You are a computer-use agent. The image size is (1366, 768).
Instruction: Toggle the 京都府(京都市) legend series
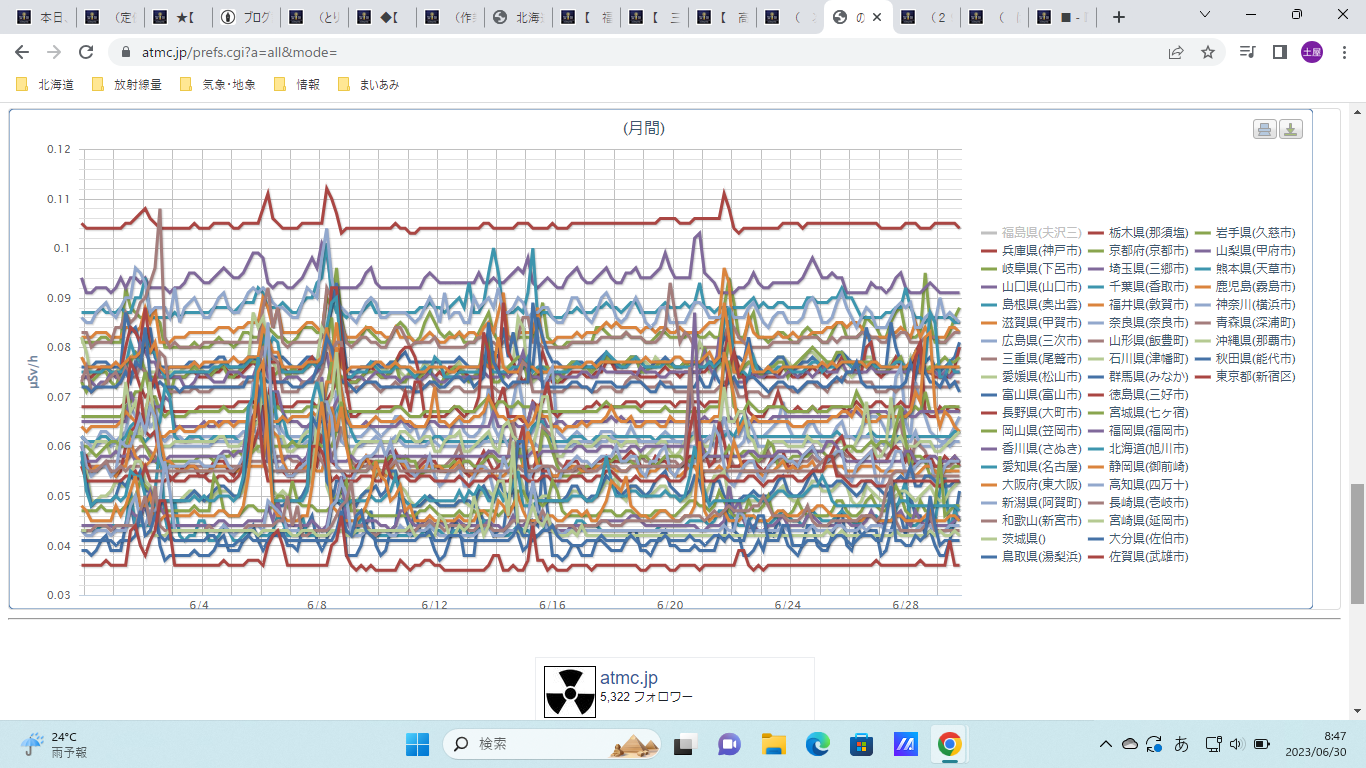(x=1137, y=250)
